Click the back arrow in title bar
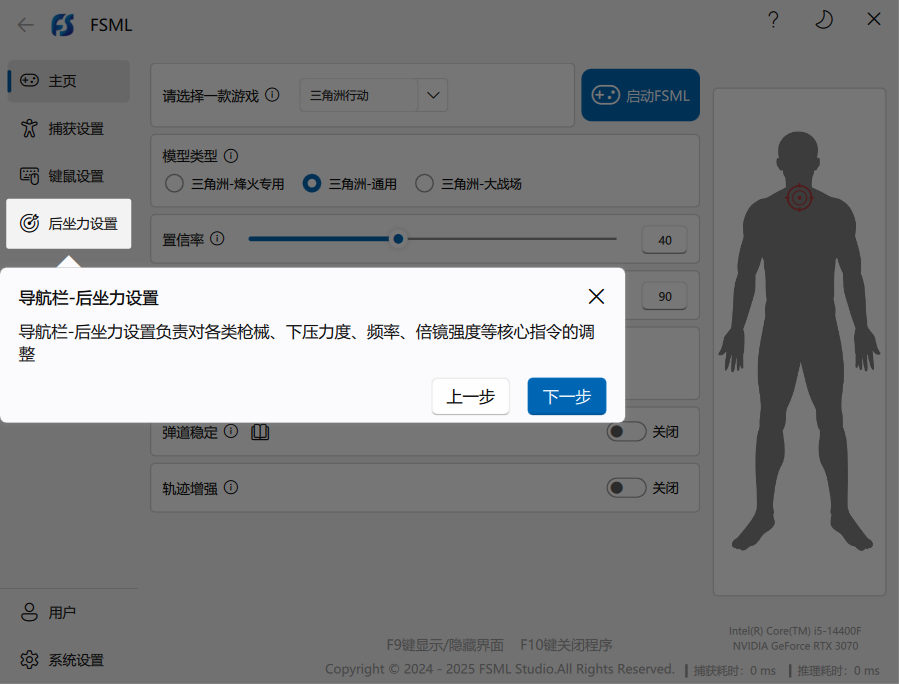This screenshot has width=899, height=684. click(x=26, y=25)
